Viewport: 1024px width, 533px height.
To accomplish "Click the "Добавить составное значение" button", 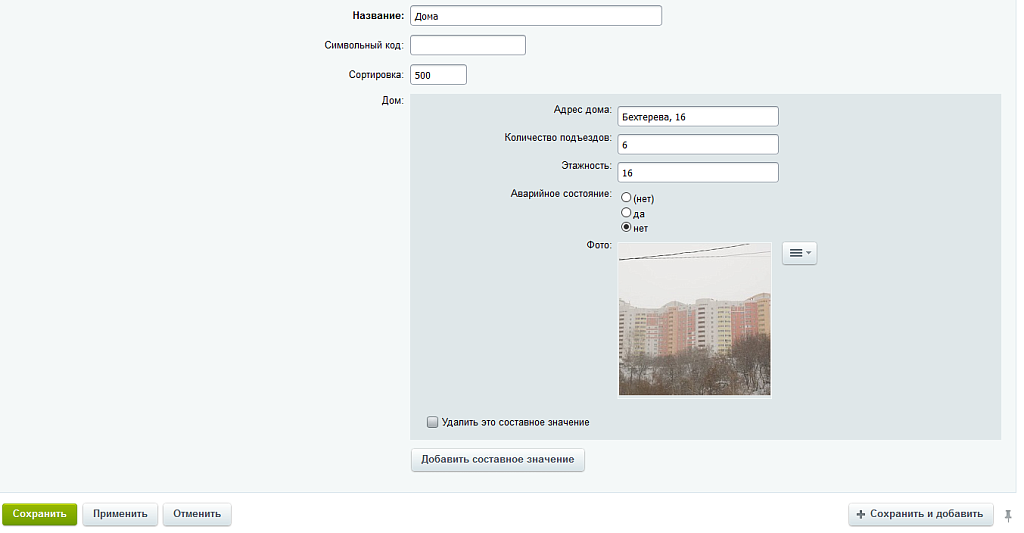I will tap(497, 459).
